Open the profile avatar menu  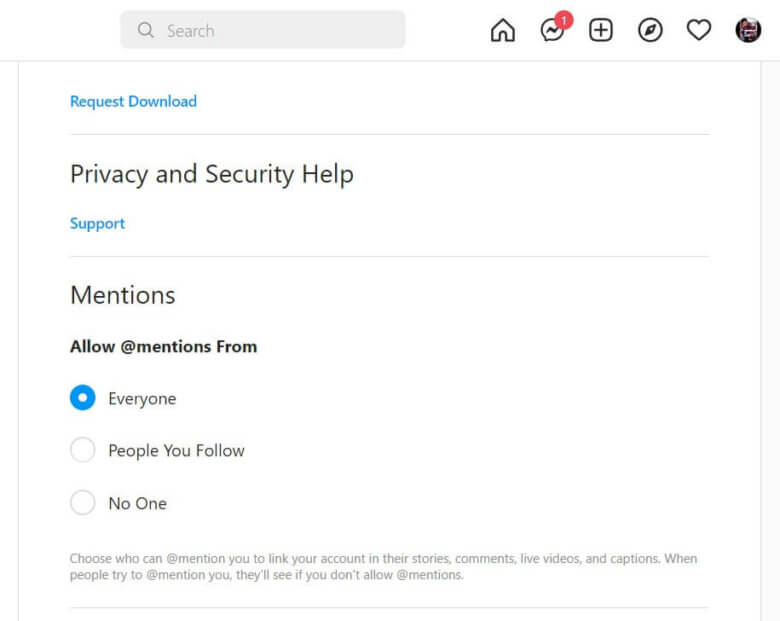(x=748, y=31)
